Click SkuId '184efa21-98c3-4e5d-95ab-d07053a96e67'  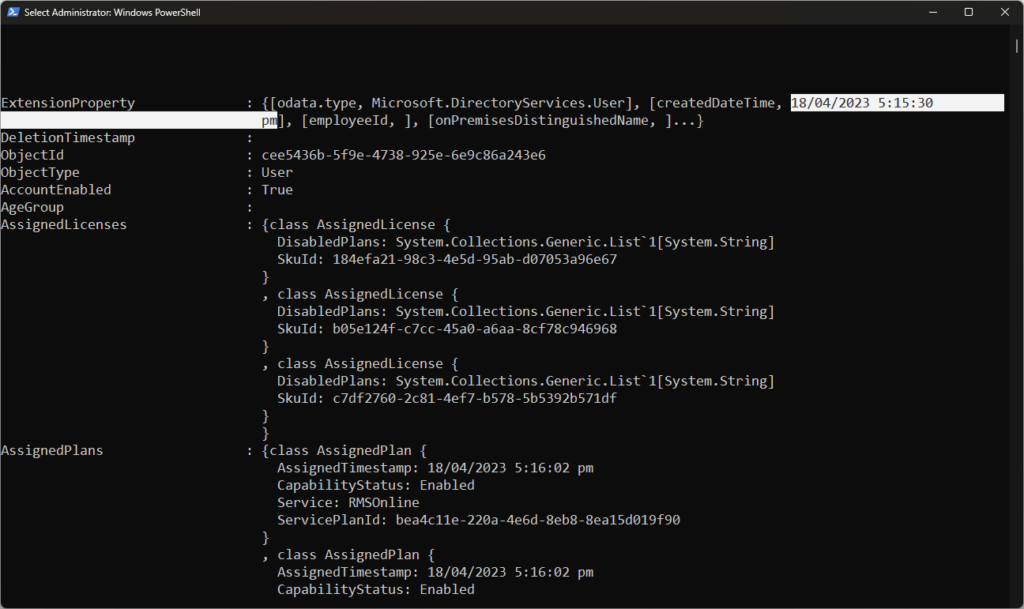pos(475,259)
